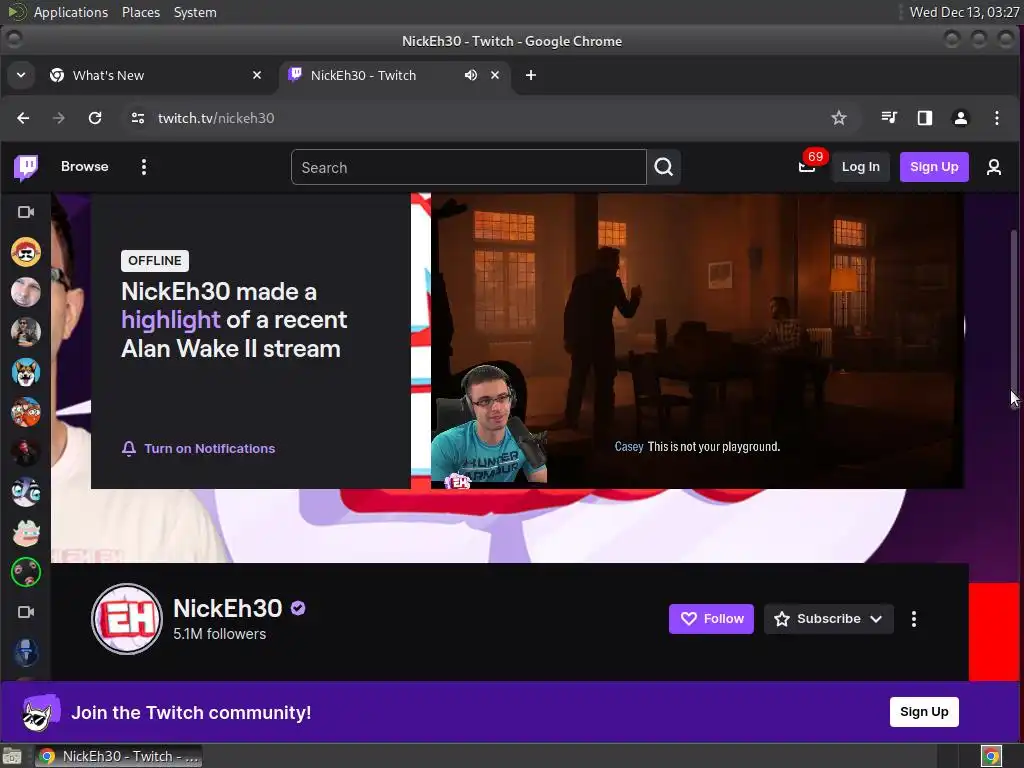The image size is (1024, 768).
Task: Open the notifications inbox showing 69
Action: pyautogui.click(x=808, y=167)
